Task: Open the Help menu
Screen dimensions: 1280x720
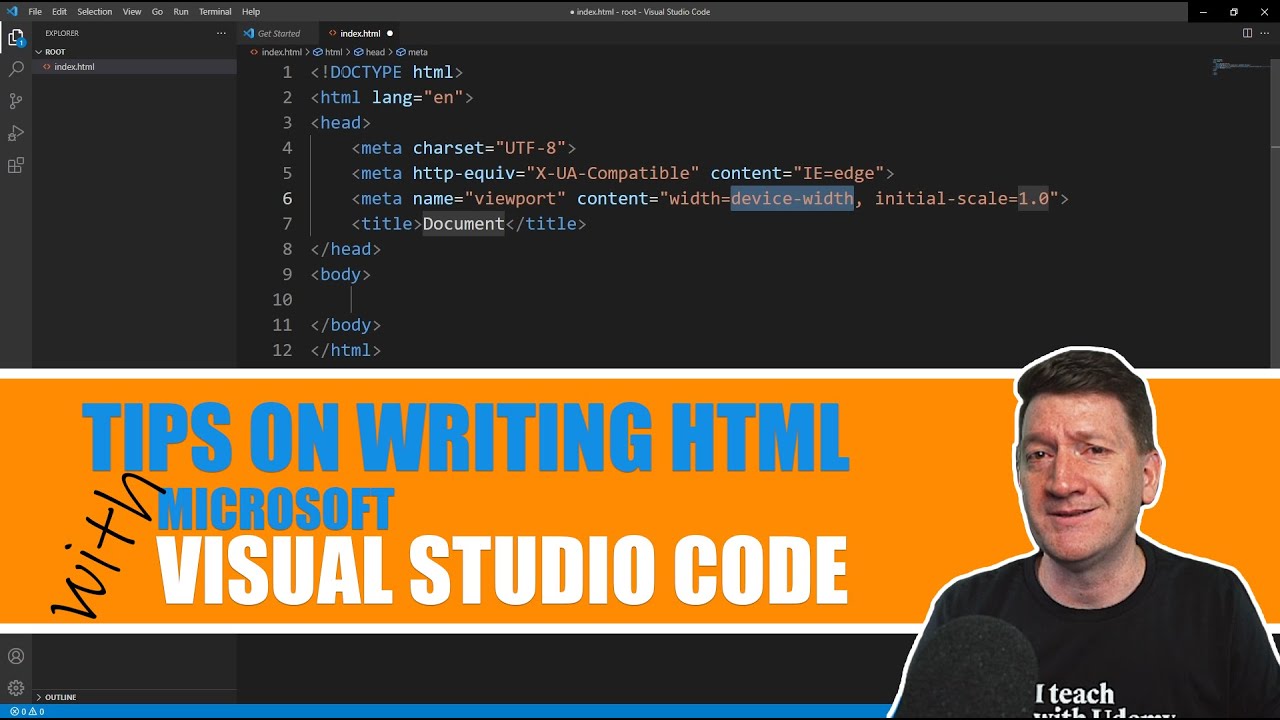Action: point(251,11)
